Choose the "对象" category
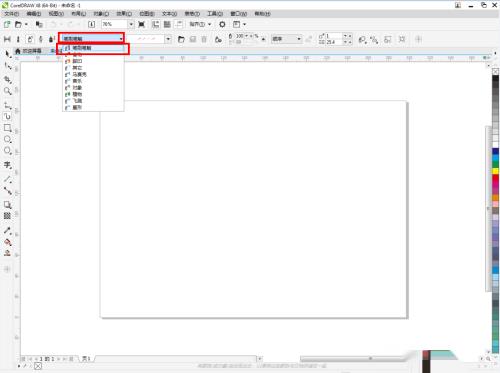The width and height of the screenshot is (500, 373). (93, 88)
